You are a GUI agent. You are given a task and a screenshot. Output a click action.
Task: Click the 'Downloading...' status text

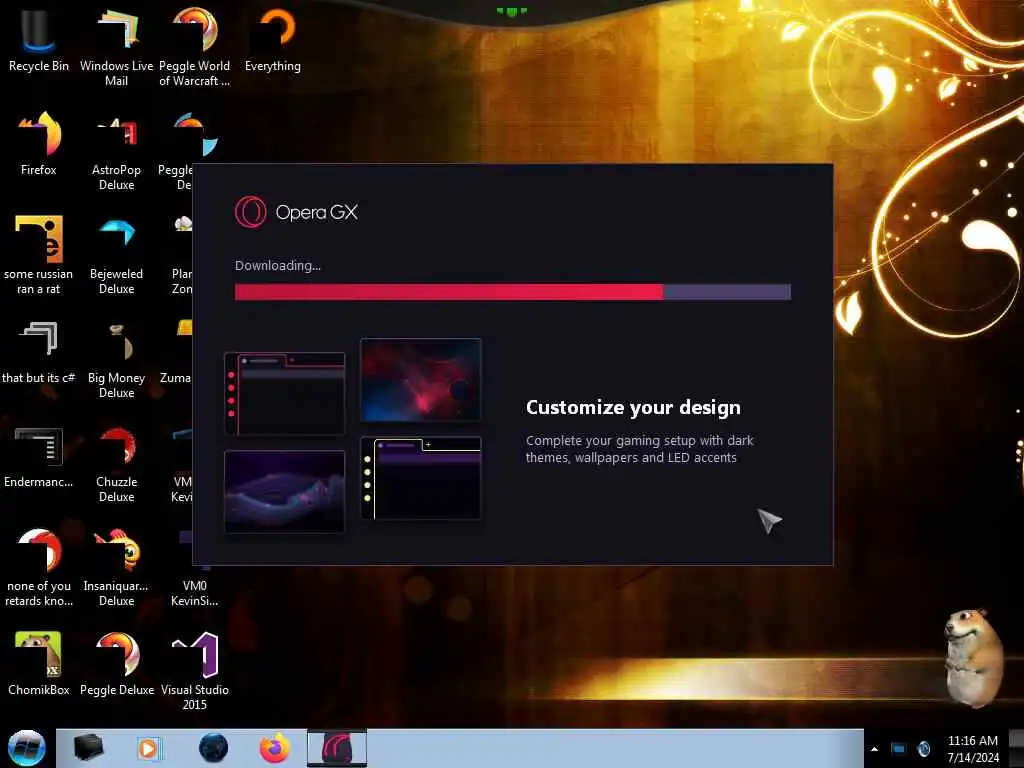pyautogui.click(x=278, y=266)
